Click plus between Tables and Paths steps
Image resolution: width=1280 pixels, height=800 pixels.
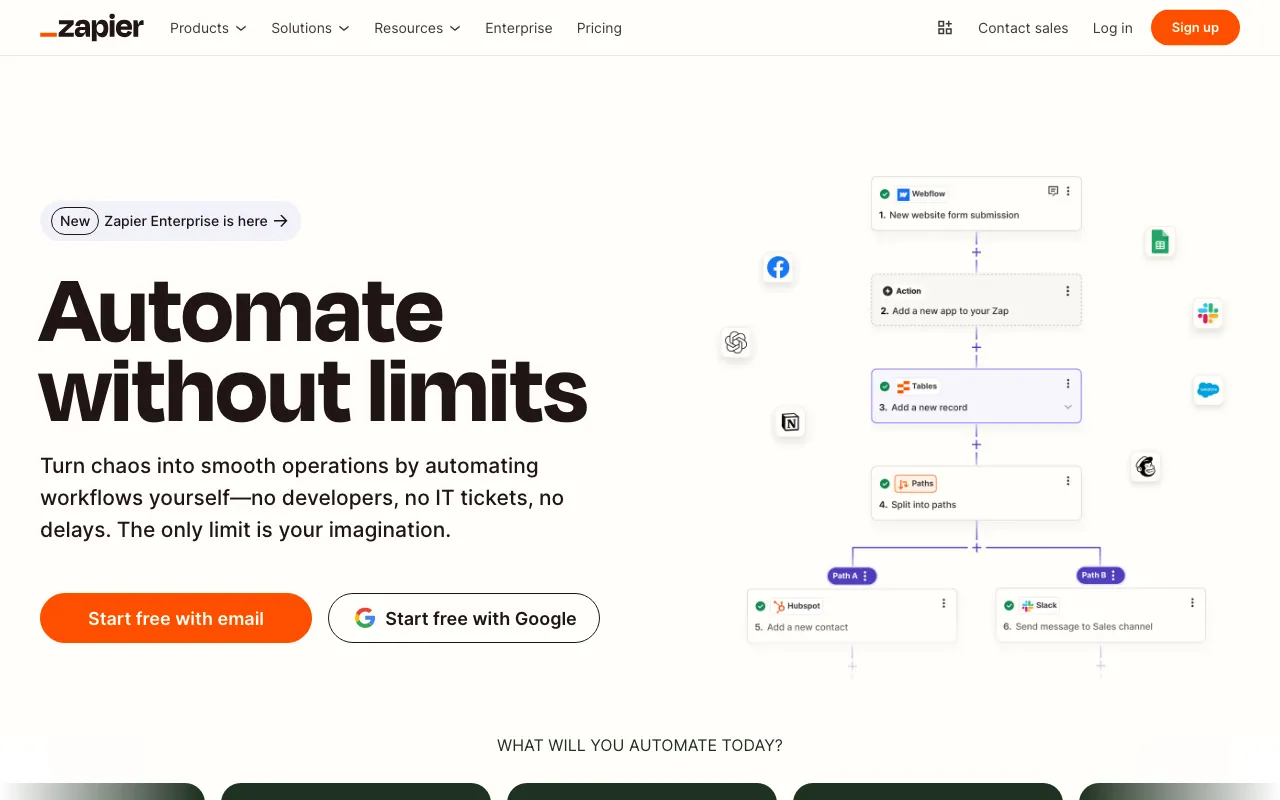coord(976,444)
